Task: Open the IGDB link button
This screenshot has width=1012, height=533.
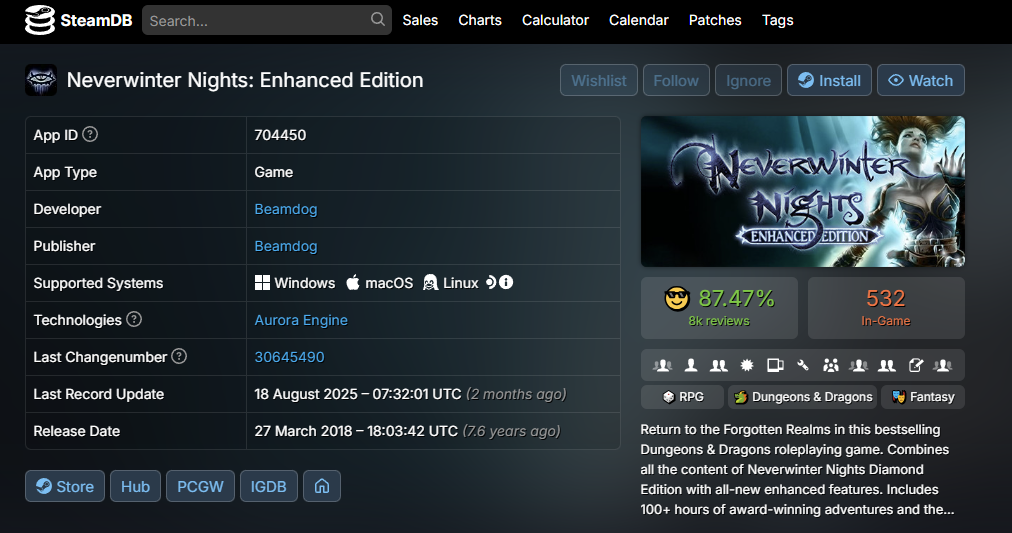Action: (x=268, y=486)
